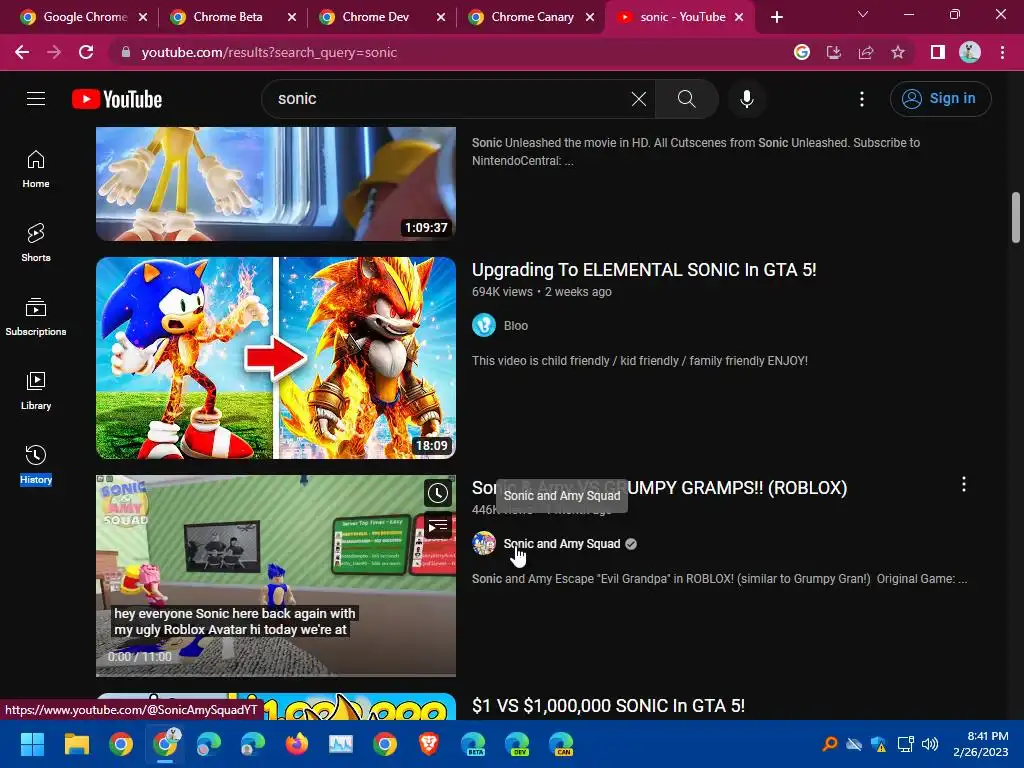The image size is (1024, 768).
Task: Open Grumpy Gramps Roblox video preview
Action: tap(276, 575)
